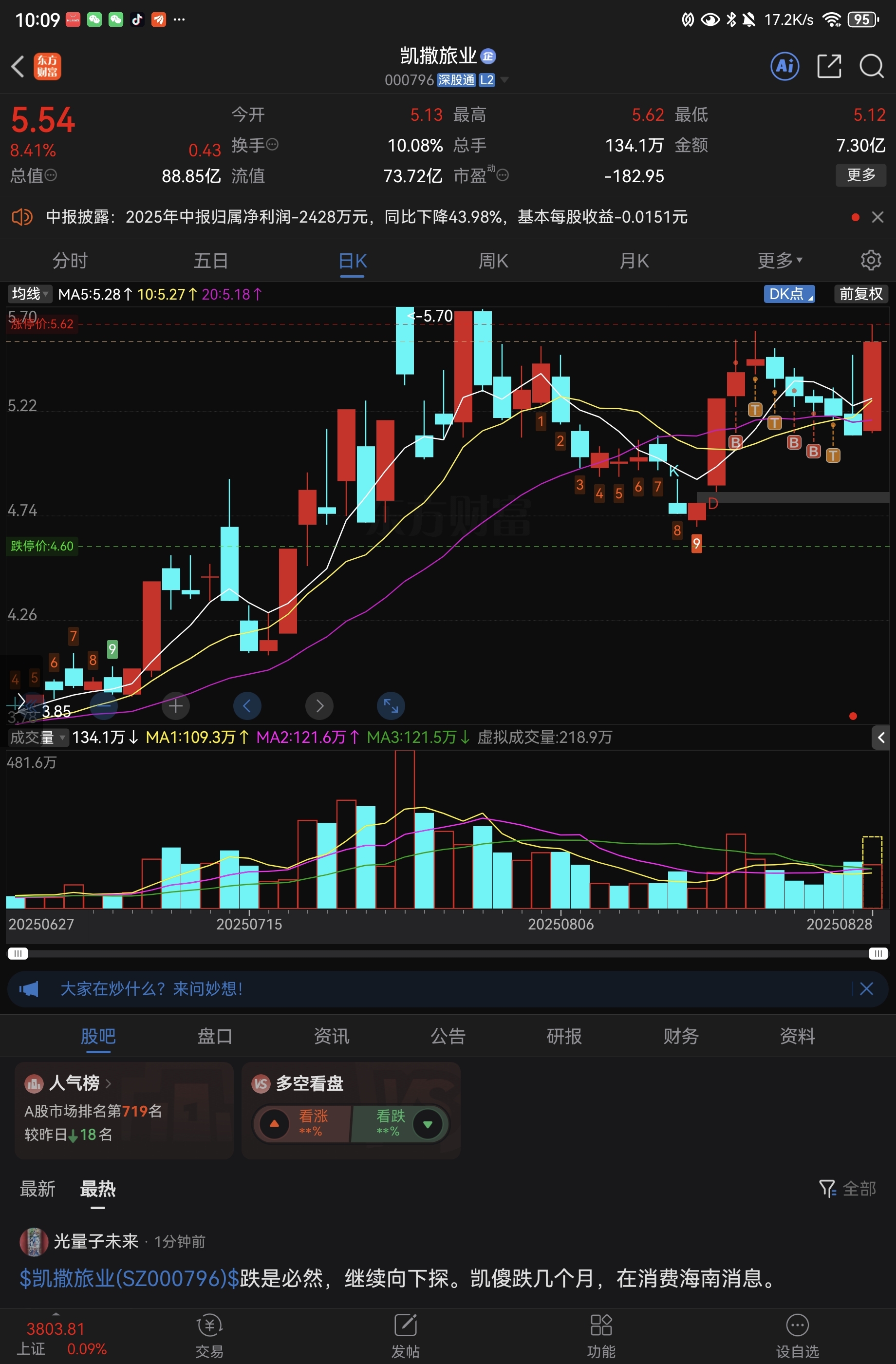The width and height of the screenshot is (896, 1364).
Task: Tap the 人气榜 ranking icon
Action: click(34, 1083)
